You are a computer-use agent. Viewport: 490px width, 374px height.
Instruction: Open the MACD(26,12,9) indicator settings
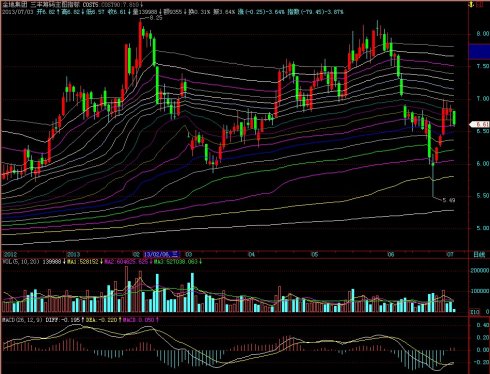[x=22, y=320]
